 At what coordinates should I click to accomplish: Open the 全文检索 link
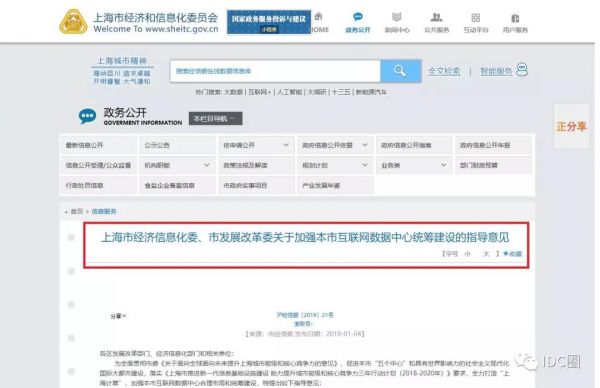(444, 71)
